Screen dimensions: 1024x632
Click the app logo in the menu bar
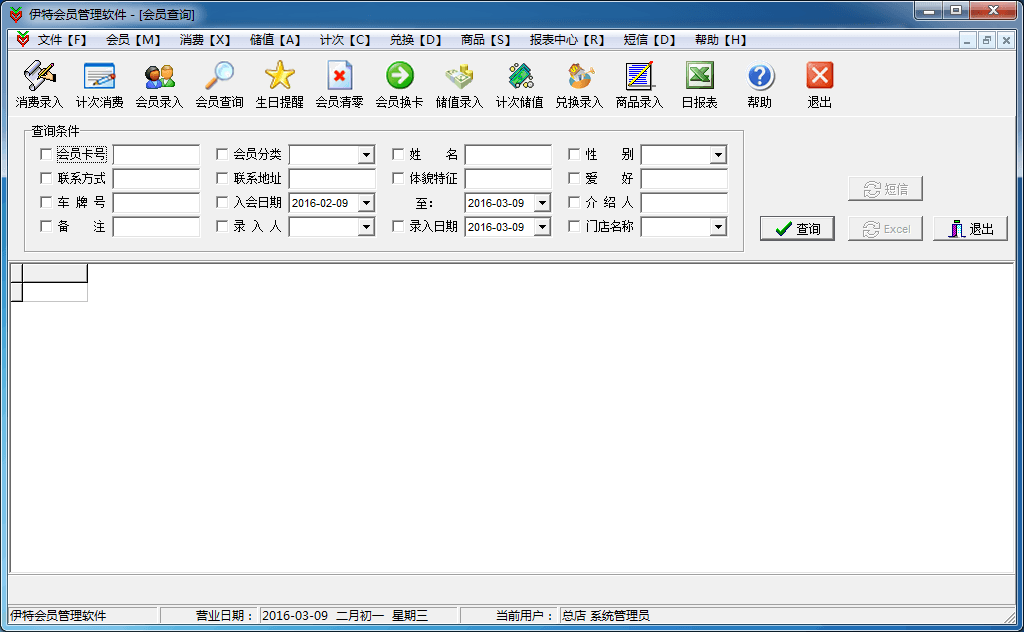23,40
